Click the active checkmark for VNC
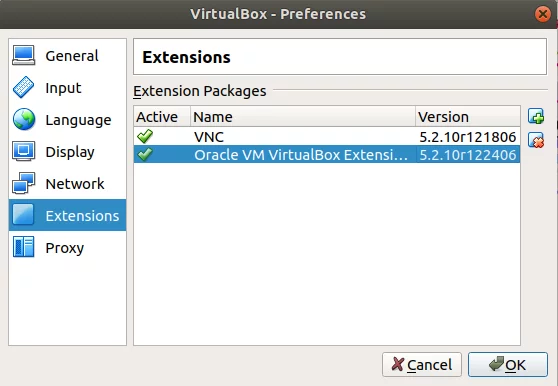The image size is (558, 386). coord(145,136)
